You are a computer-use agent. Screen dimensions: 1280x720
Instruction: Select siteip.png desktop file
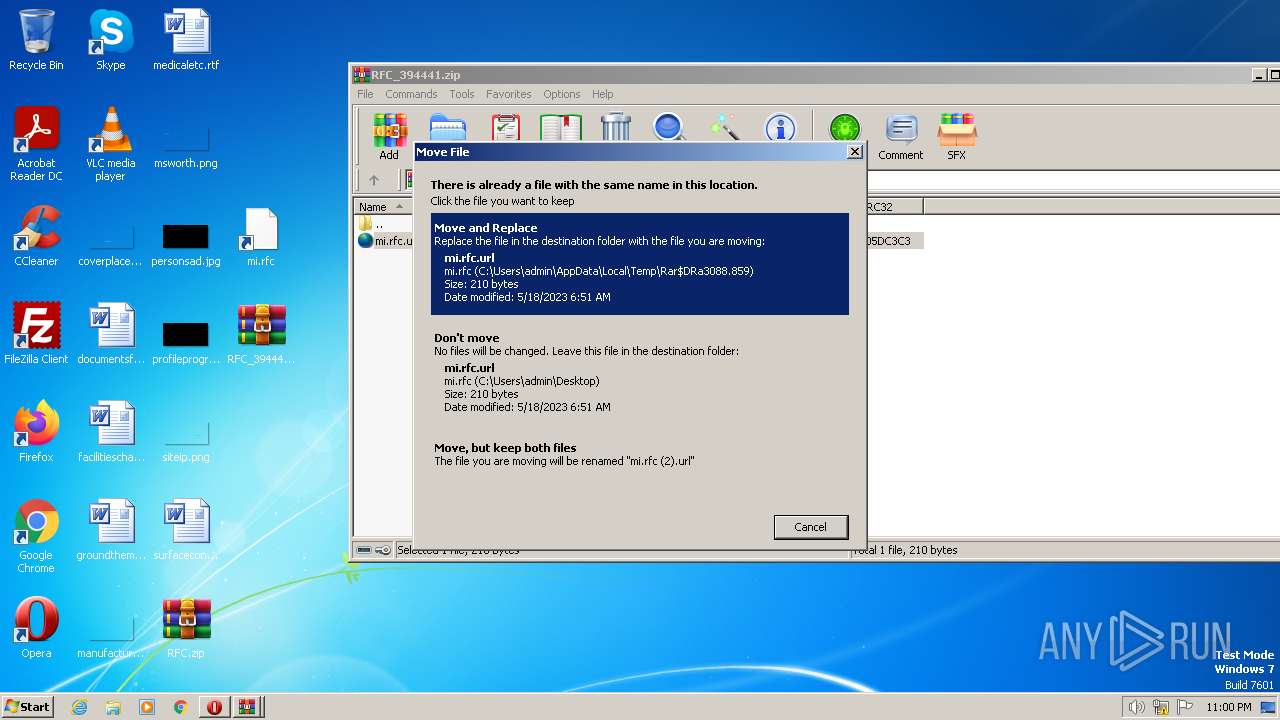186,440
